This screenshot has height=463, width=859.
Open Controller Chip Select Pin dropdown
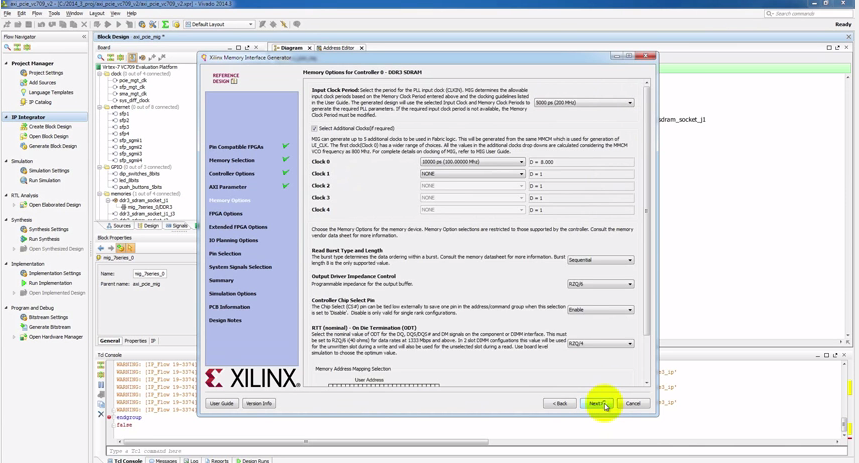coord(600,310)
